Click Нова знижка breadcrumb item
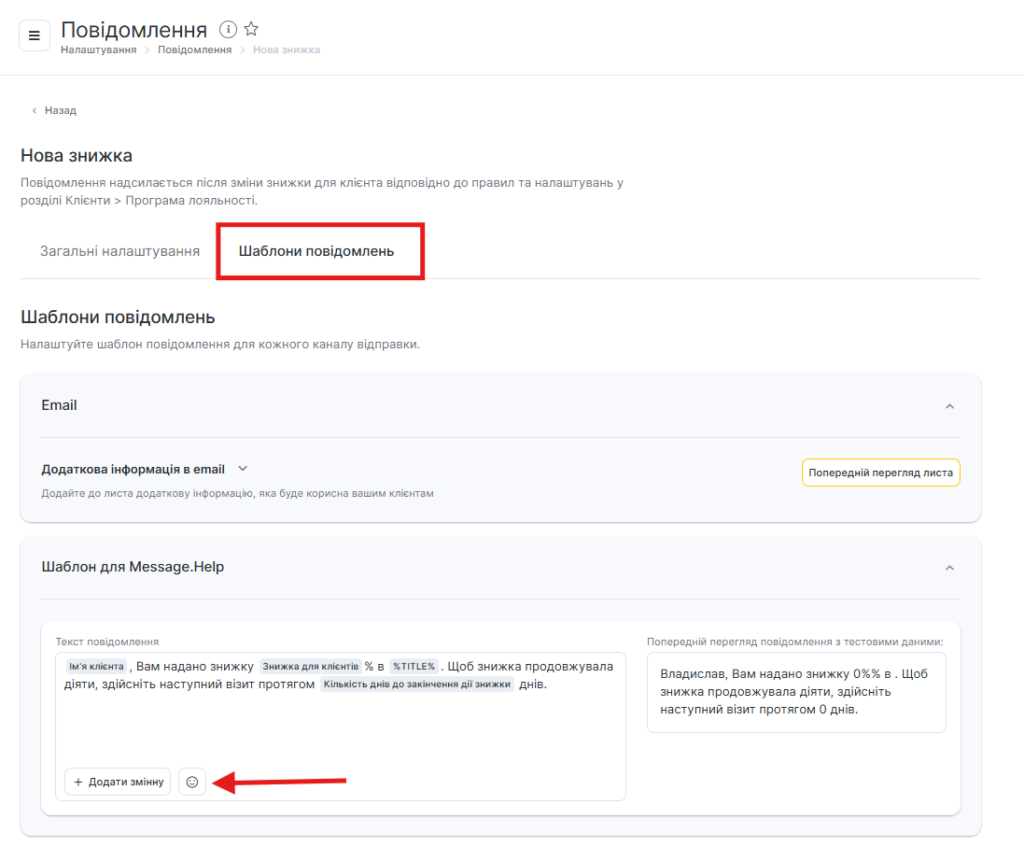The width and height of the screenshot is (1024, 861). point(286,50)
